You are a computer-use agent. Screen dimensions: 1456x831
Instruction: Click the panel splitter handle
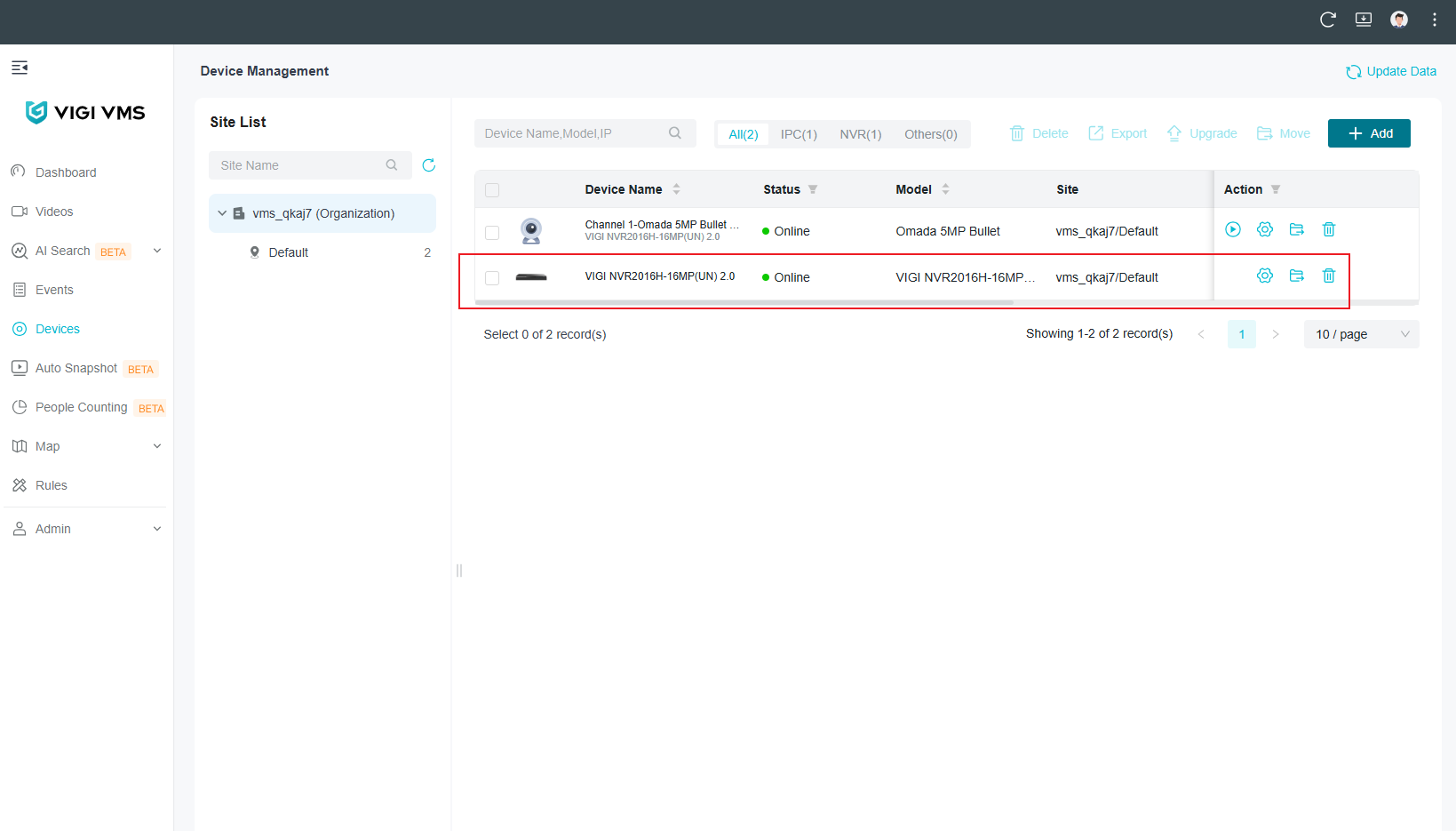(x=459, y=571)
